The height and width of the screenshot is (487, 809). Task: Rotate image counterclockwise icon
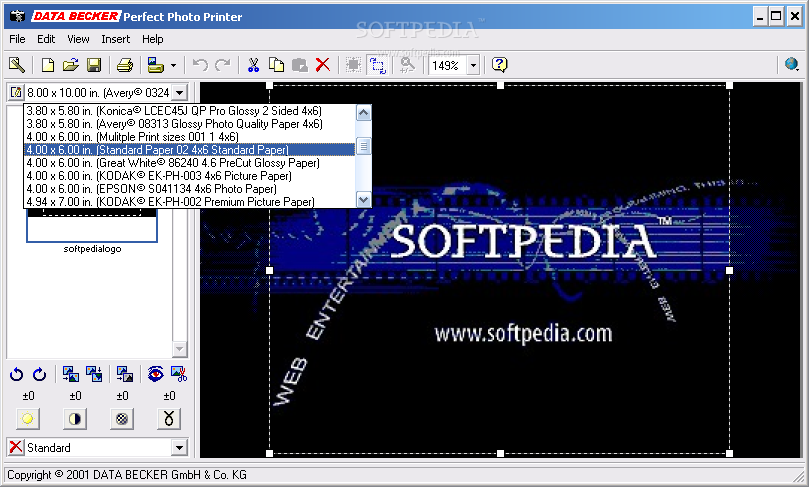click(17, 374)
